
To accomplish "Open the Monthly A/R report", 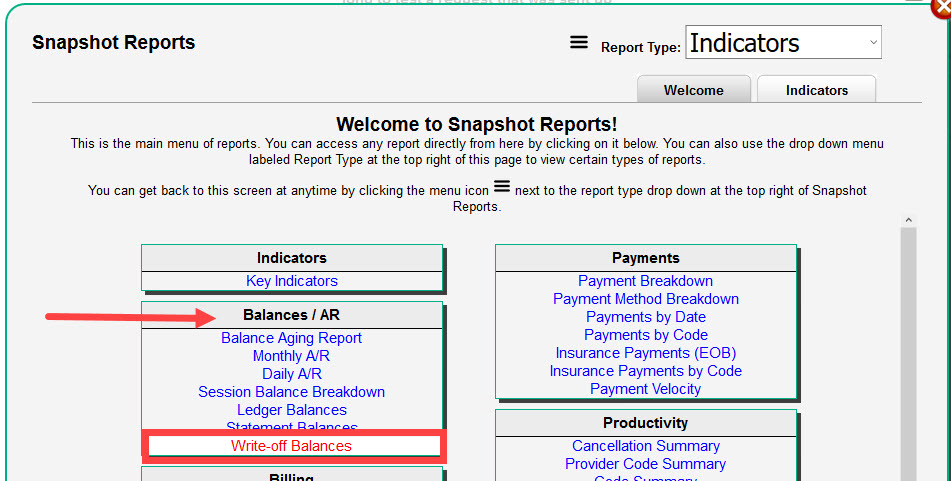I will click(291, 356).
